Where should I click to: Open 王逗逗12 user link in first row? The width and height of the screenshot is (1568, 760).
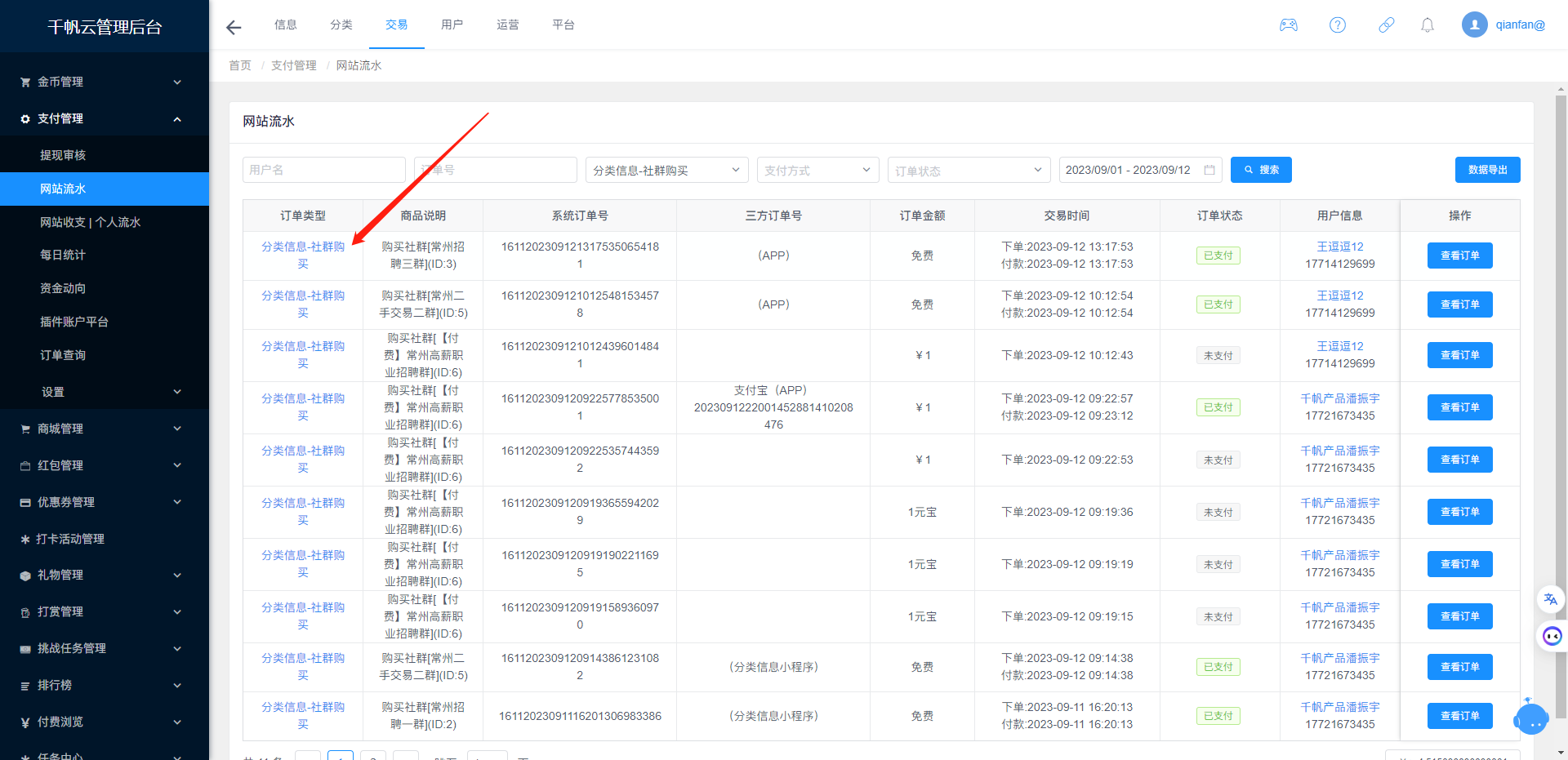tap(1340, 247)
